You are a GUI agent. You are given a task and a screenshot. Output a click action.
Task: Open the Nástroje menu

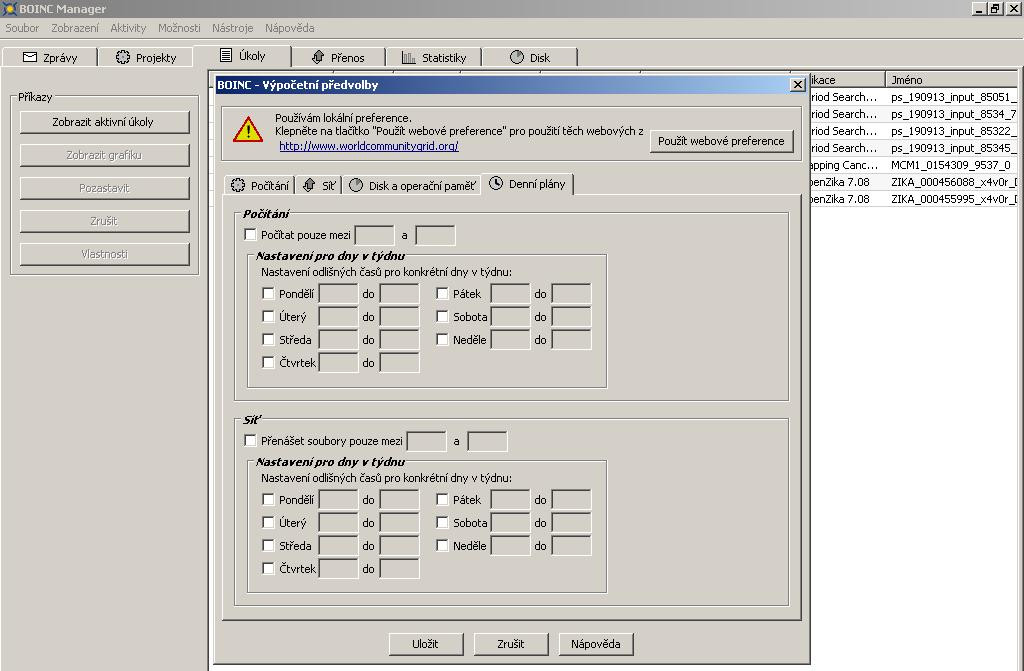(232, 28)
